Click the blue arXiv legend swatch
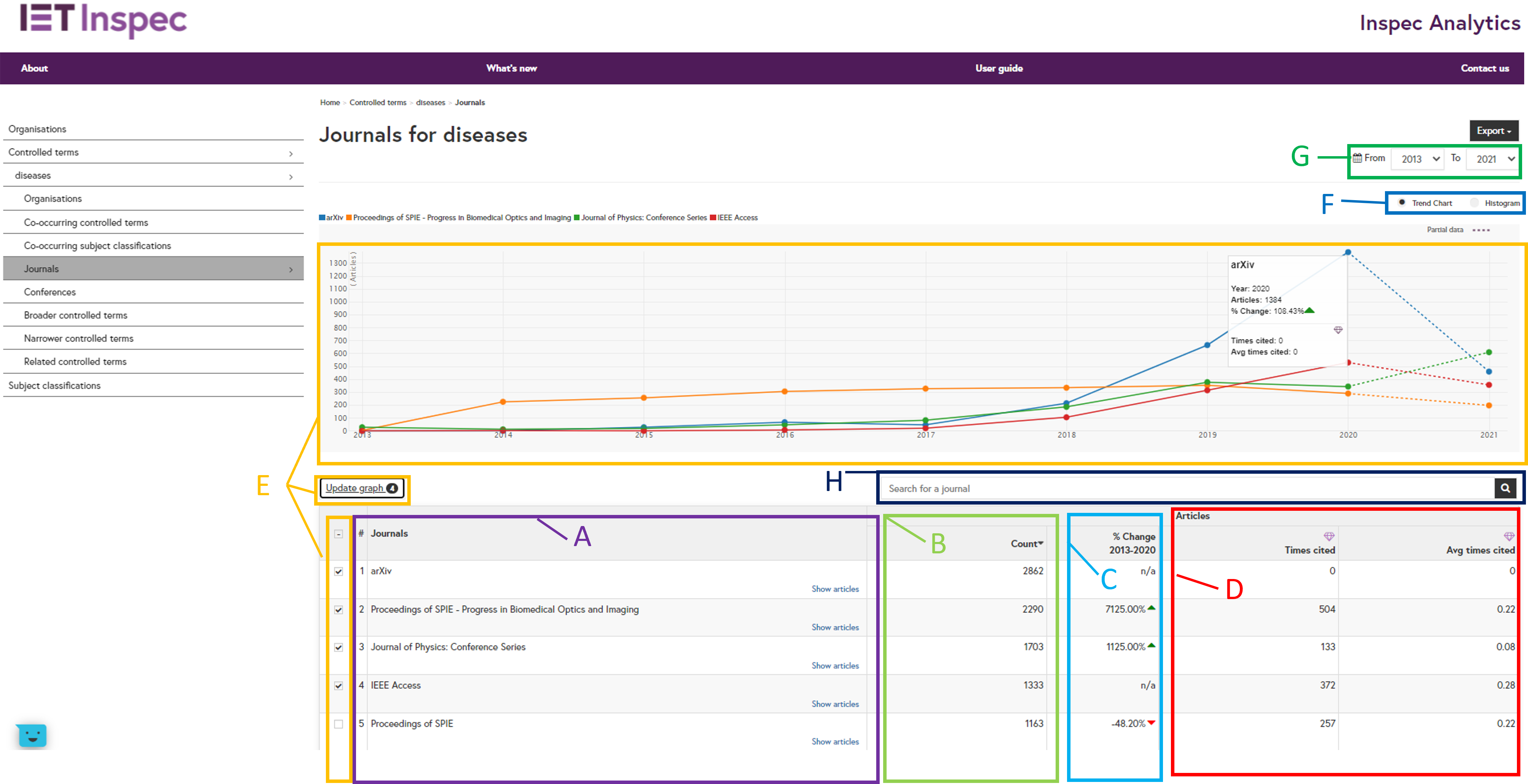The height and width of the screenshot is (784, 1528). click(x=322, y=218)
